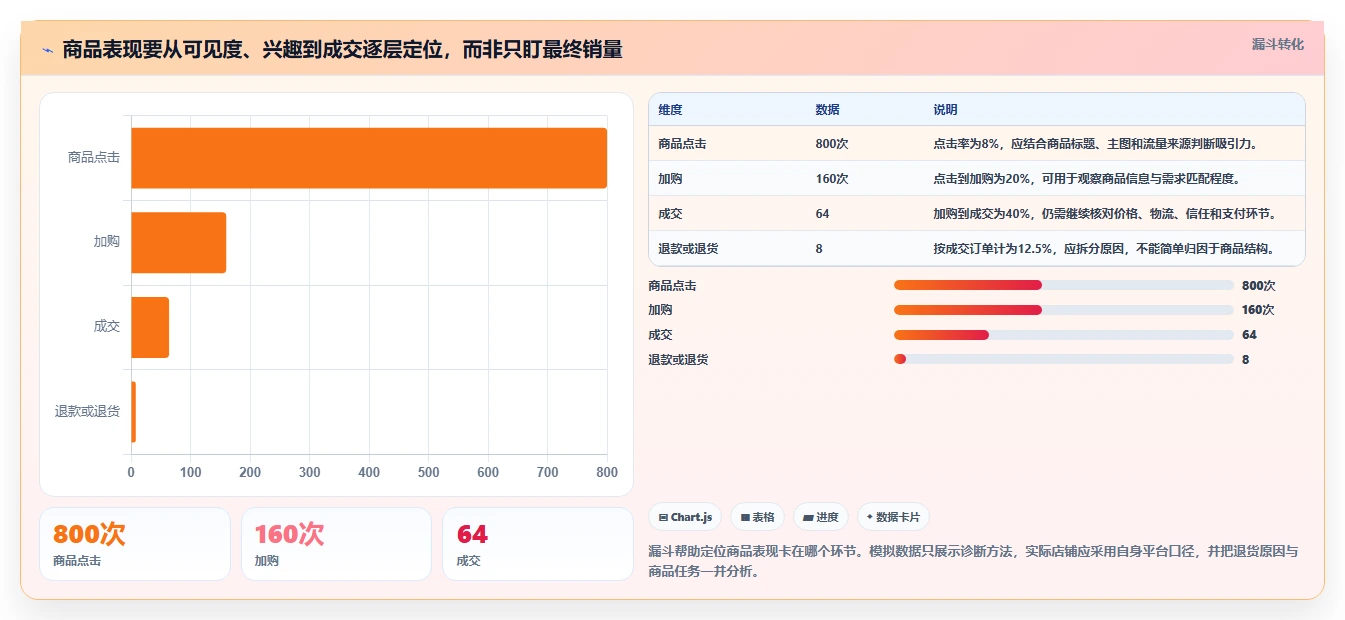The width and height of the screenshot is (1345, 620).
Task: Click the 退款或退货 progress bar
Action: (1063, 359)
